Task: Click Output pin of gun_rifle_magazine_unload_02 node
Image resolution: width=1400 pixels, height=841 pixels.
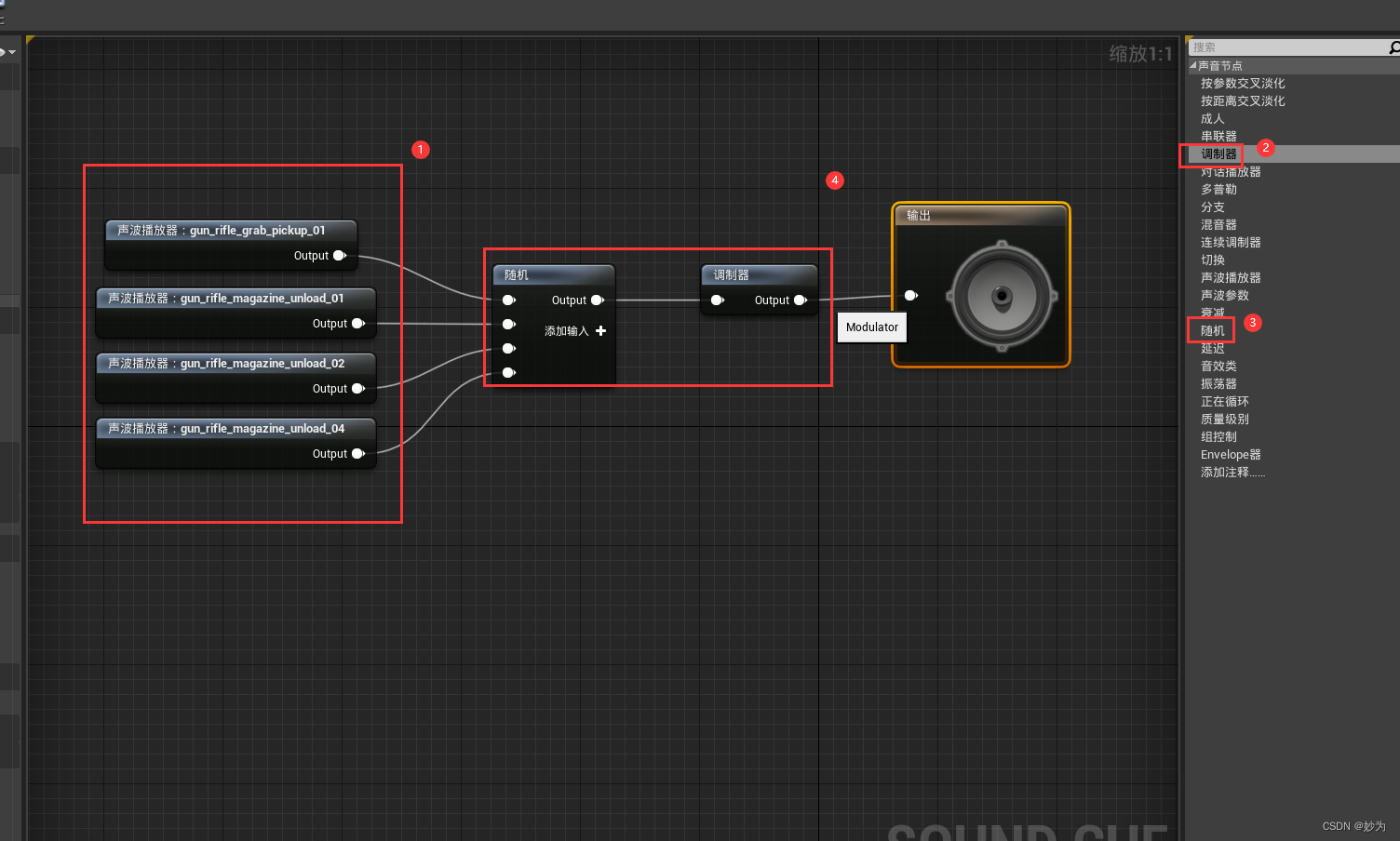Action: [x=358, y=389]
